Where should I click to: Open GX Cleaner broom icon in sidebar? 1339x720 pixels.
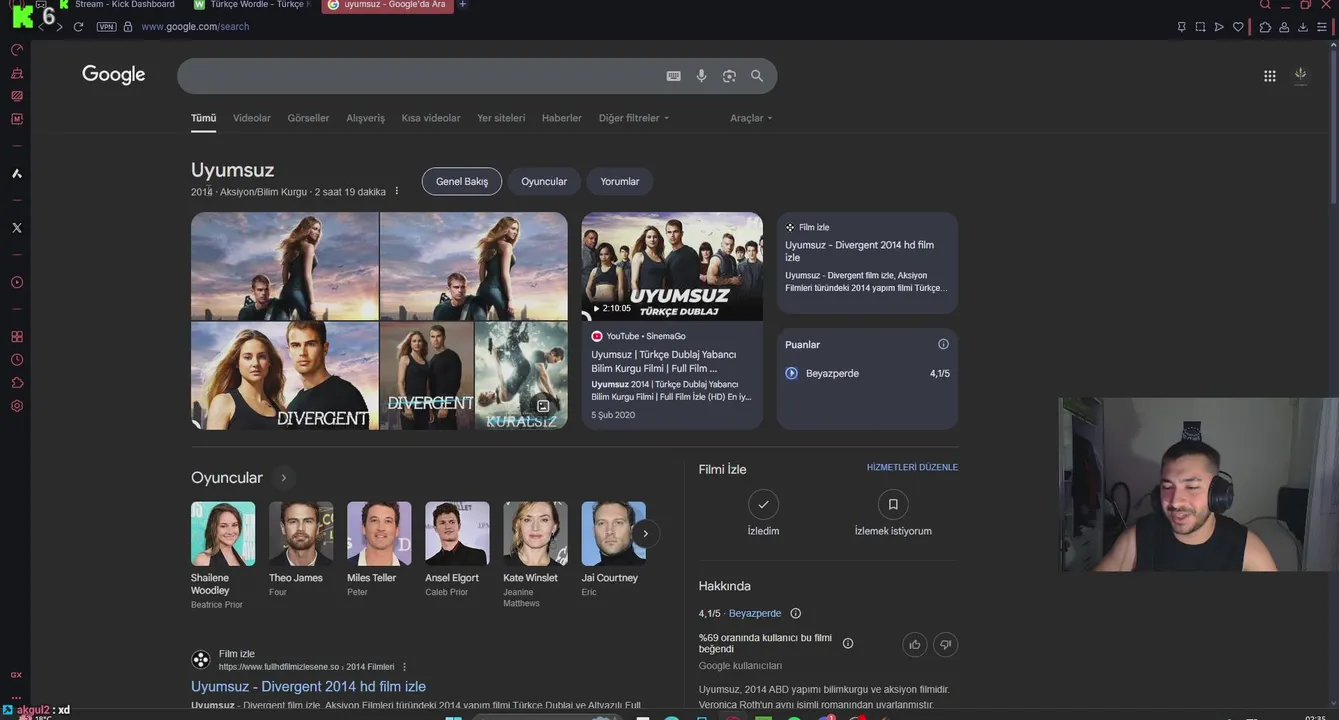pyautogui.click(x=17, y=73)
